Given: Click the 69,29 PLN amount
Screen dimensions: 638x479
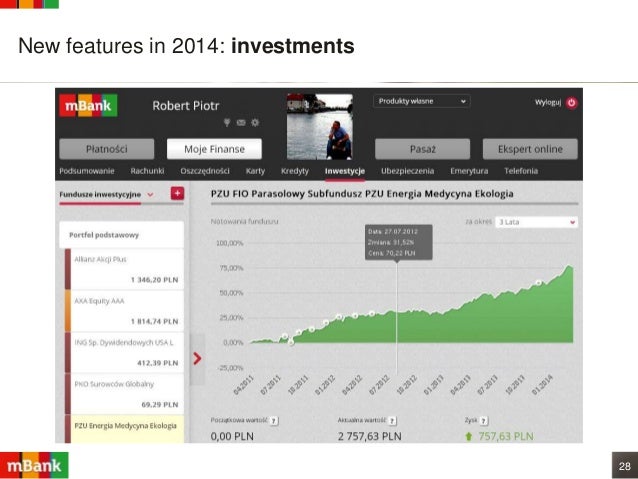Looking at the screenshot, I should click(160, 405).
